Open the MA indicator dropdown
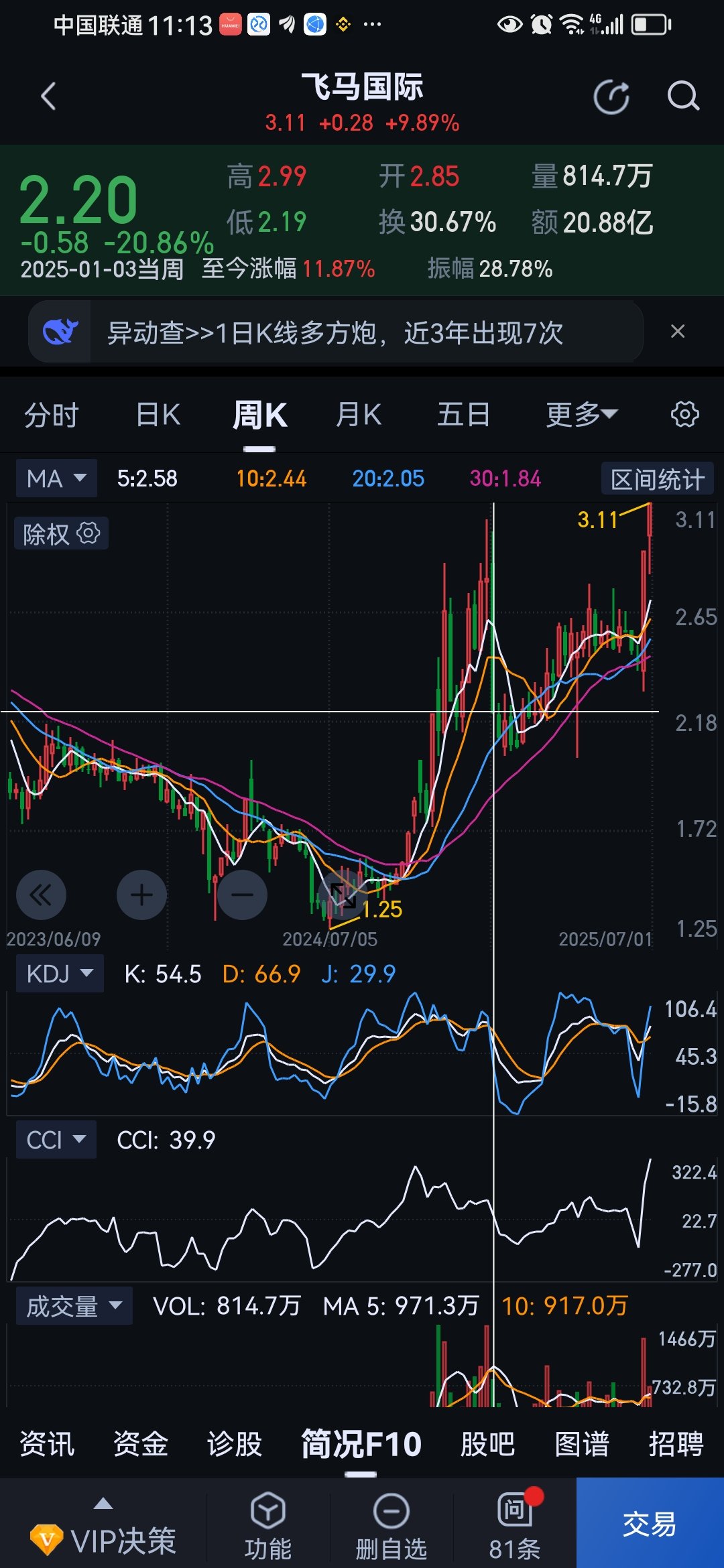Image resolution: width=724 pixels, height=1568 pixels. (56, 478)
